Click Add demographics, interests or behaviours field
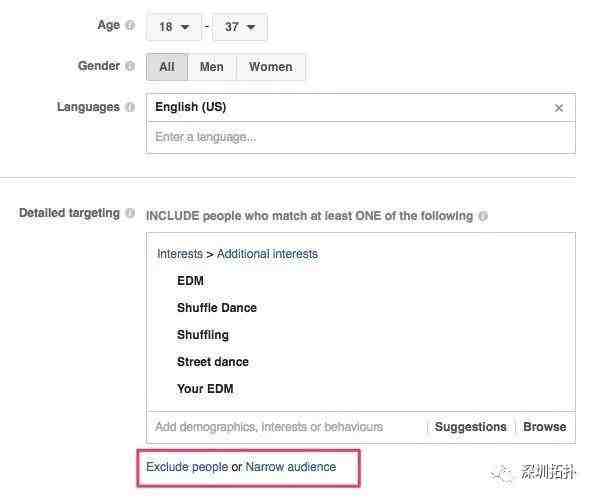This screenshot has height=498, width=595. click(x=288, y=427)
